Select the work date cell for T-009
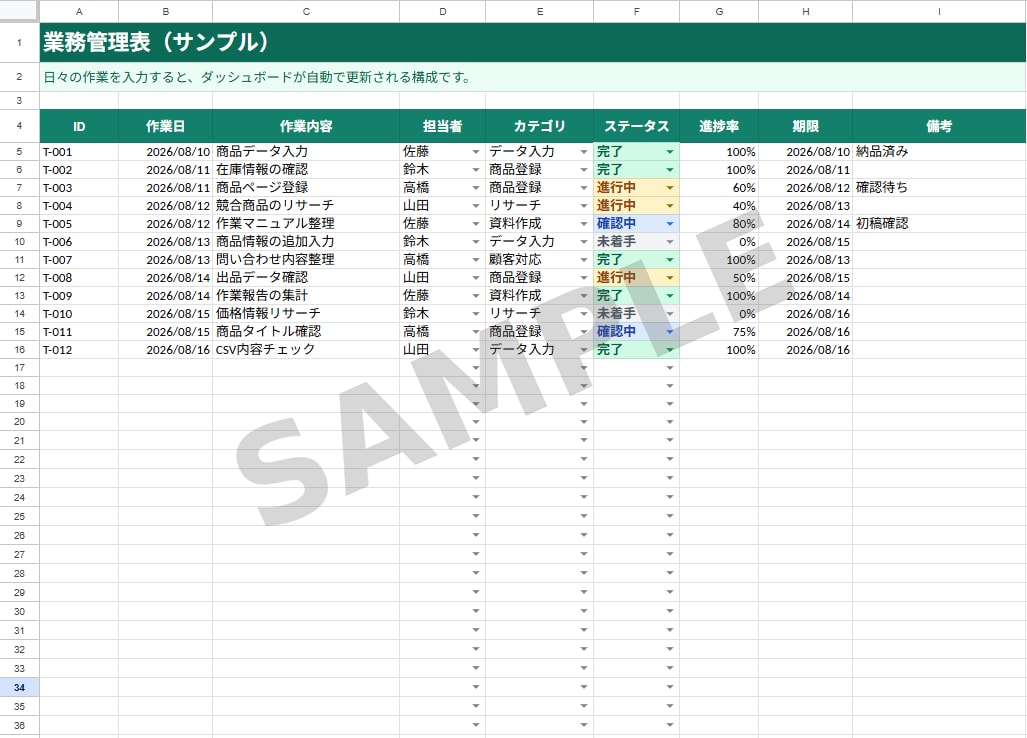Screen dimensions: 1027x738 click(166, 296)
